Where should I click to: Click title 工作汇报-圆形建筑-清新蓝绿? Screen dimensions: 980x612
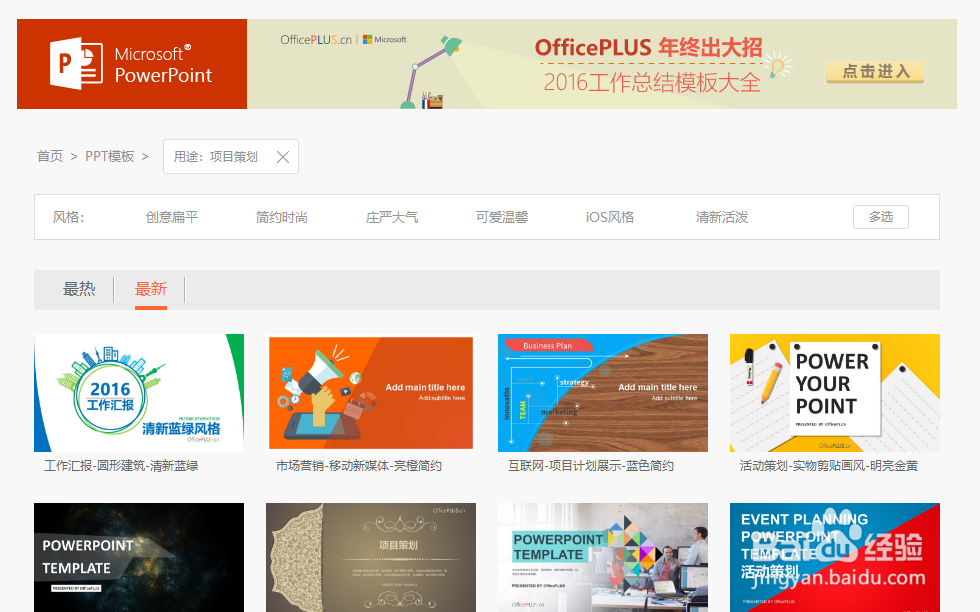[x=121, y=466]
